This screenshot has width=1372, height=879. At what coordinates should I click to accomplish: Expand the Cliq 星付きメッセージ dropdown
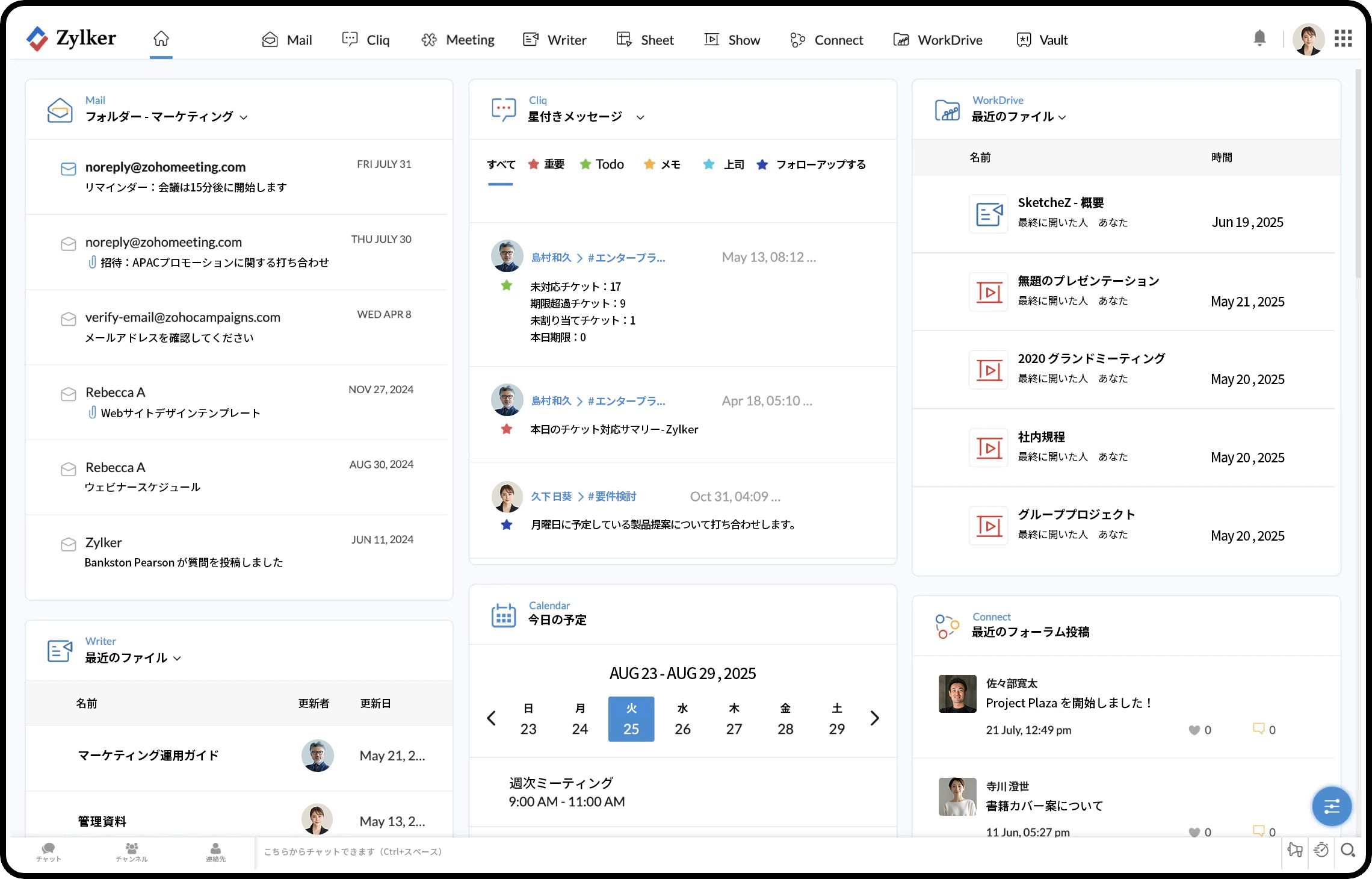[x=640, y=117]
